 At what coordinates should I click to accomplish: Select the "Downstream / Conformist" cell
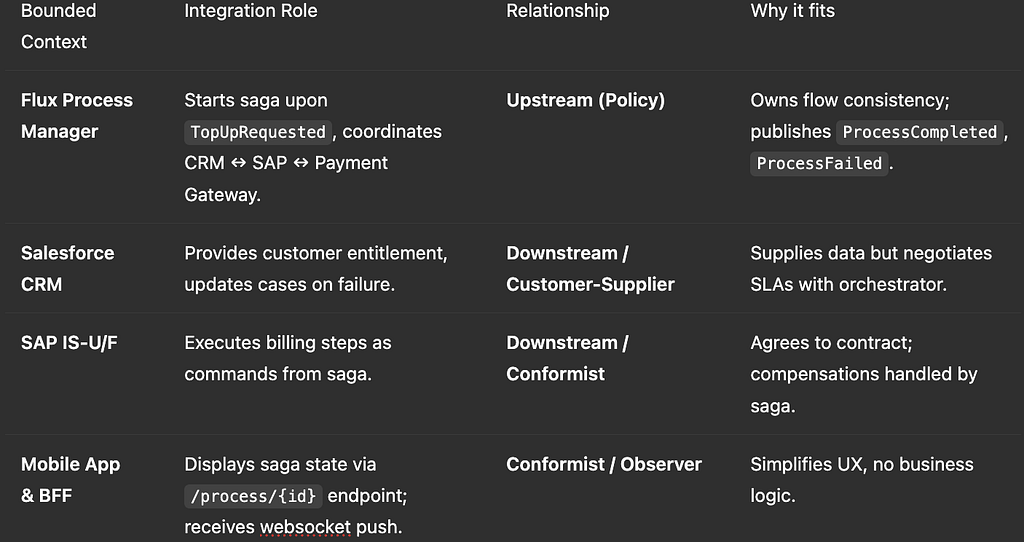click(567, 357)
